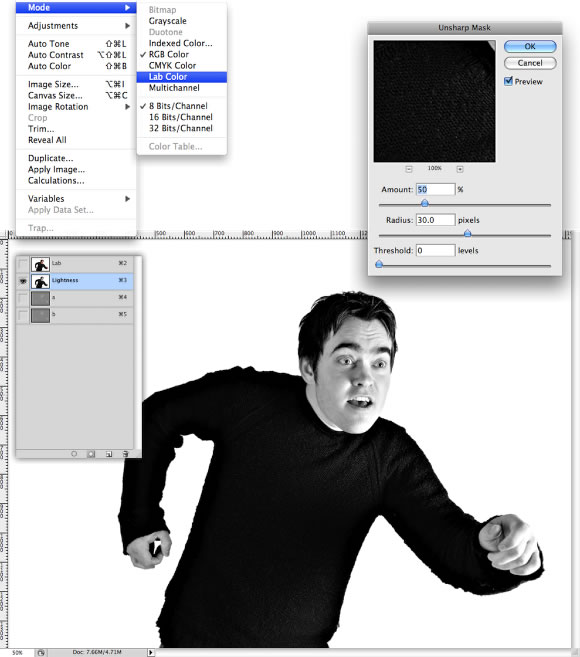Select the Lightness channel thumbnail
This screenshot has width=580, height=657.
pos(40,281)
